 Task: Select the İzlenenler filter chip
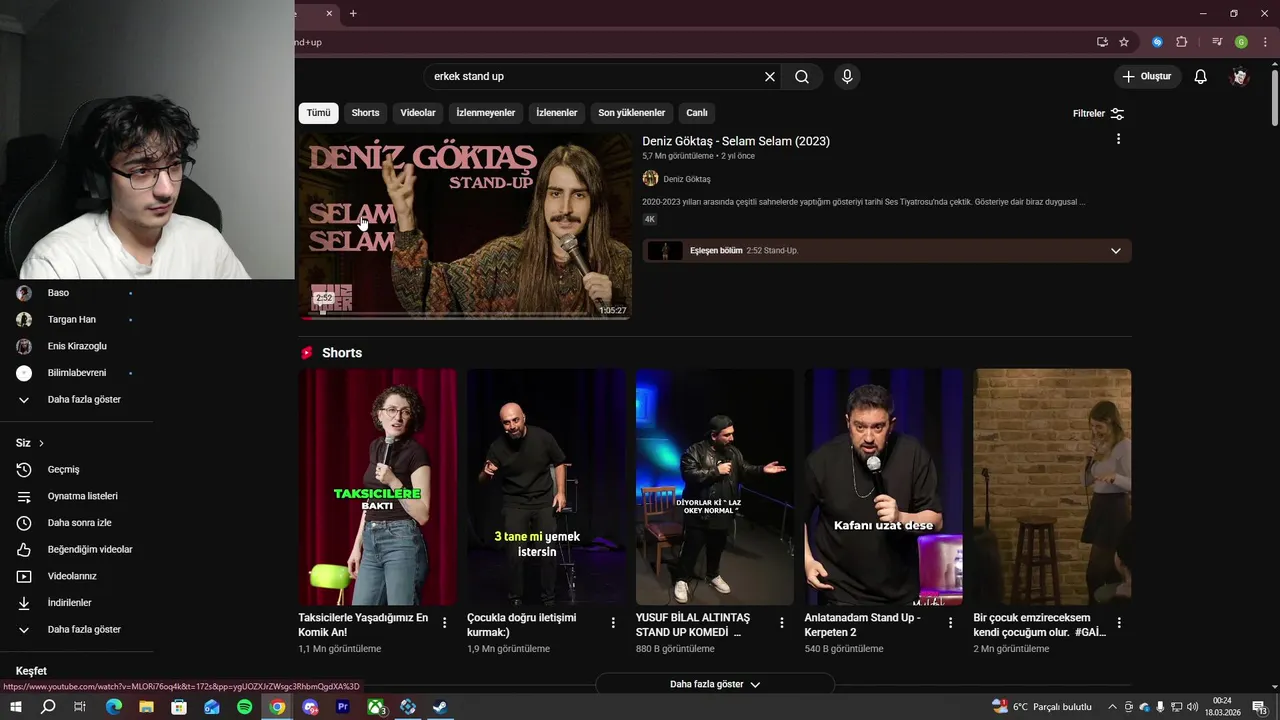pos(557,113)
